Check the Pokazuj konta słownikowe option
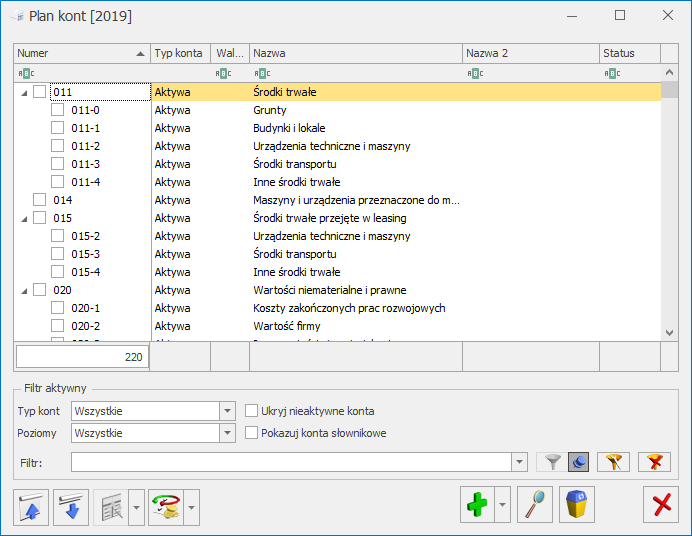Image resolution: width=692 pixels, height=536 pixels. coord(252,433)
